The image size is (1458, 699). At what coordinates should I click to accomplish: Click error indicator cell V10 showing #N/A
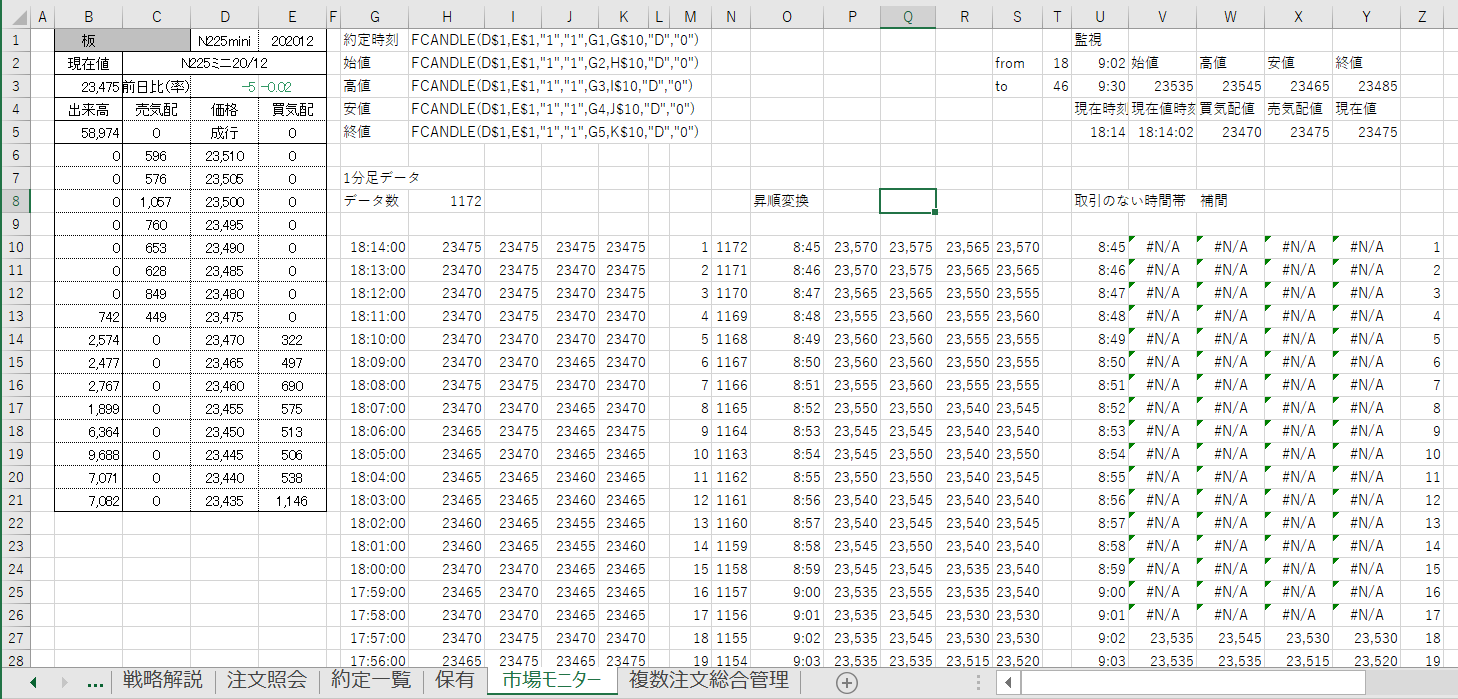1162,247
